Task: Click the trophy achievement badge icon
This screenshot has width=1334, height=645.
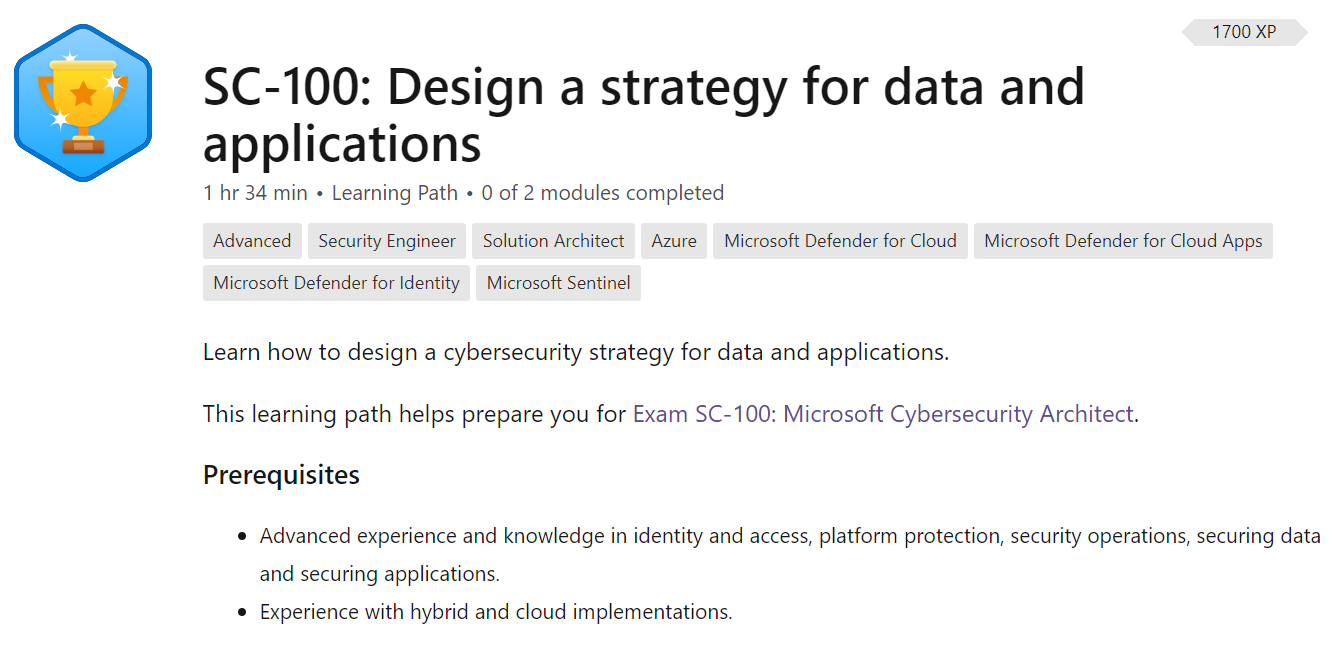Action: [83, 103]
